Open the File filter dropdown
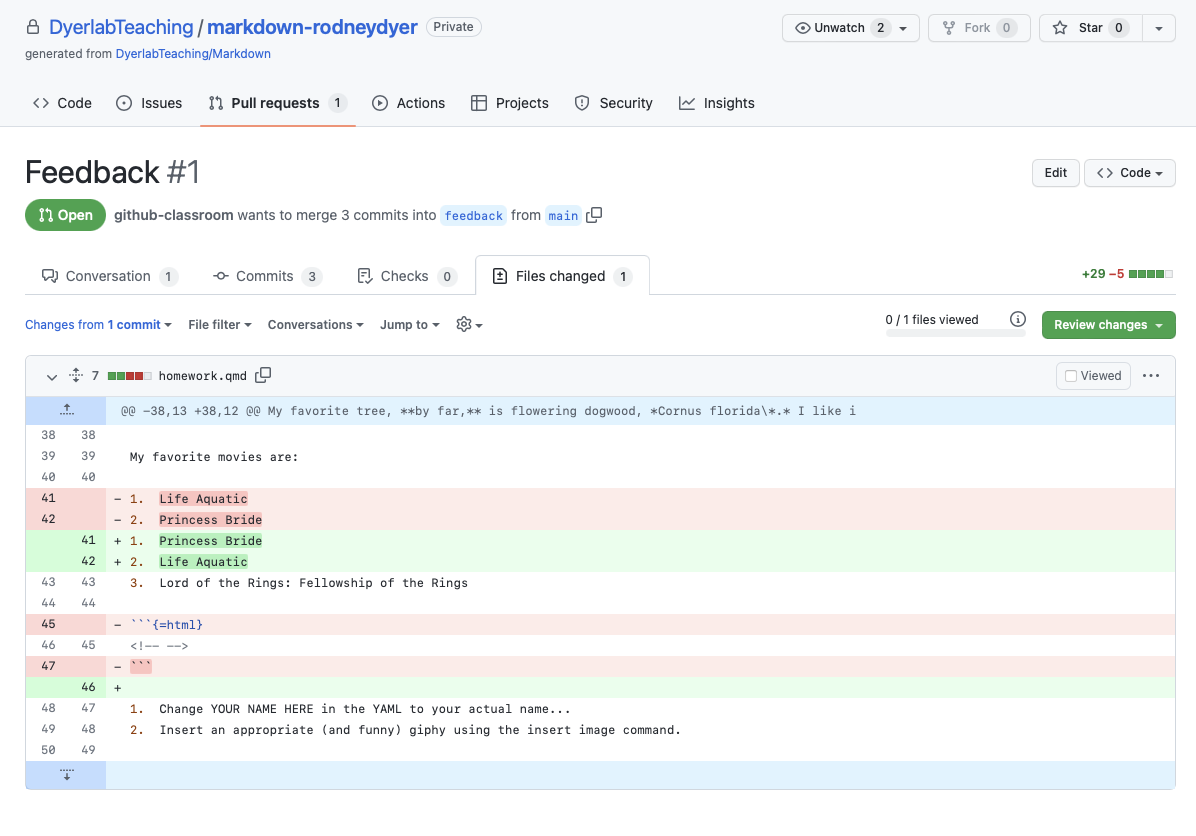 [220, 325]
